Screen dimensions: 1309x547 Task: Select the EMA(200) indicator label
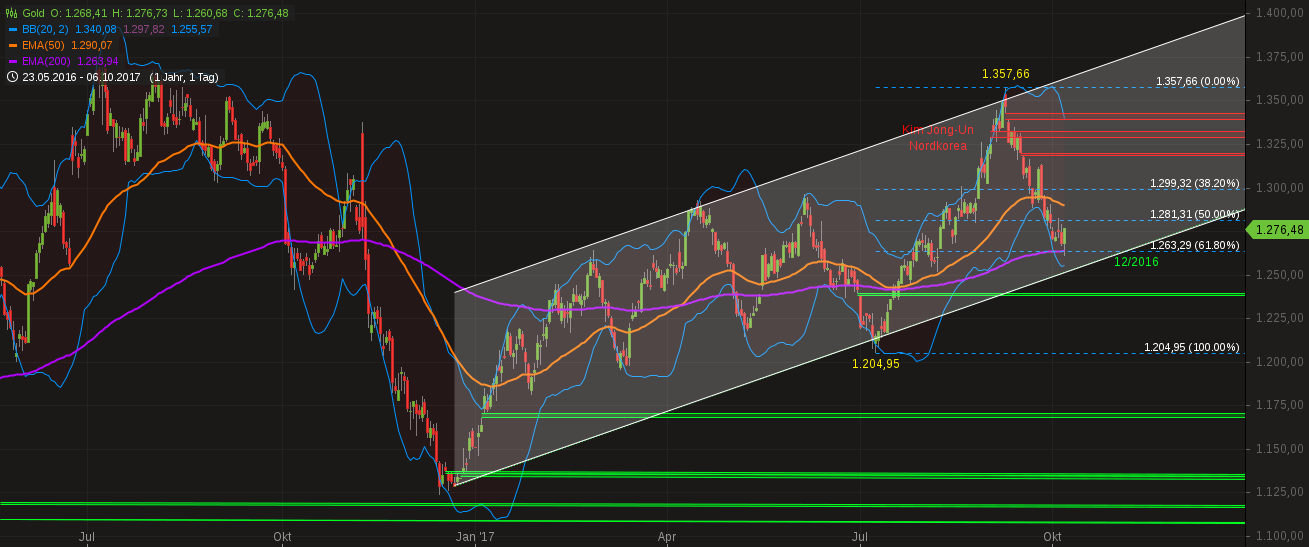point(47,61)
